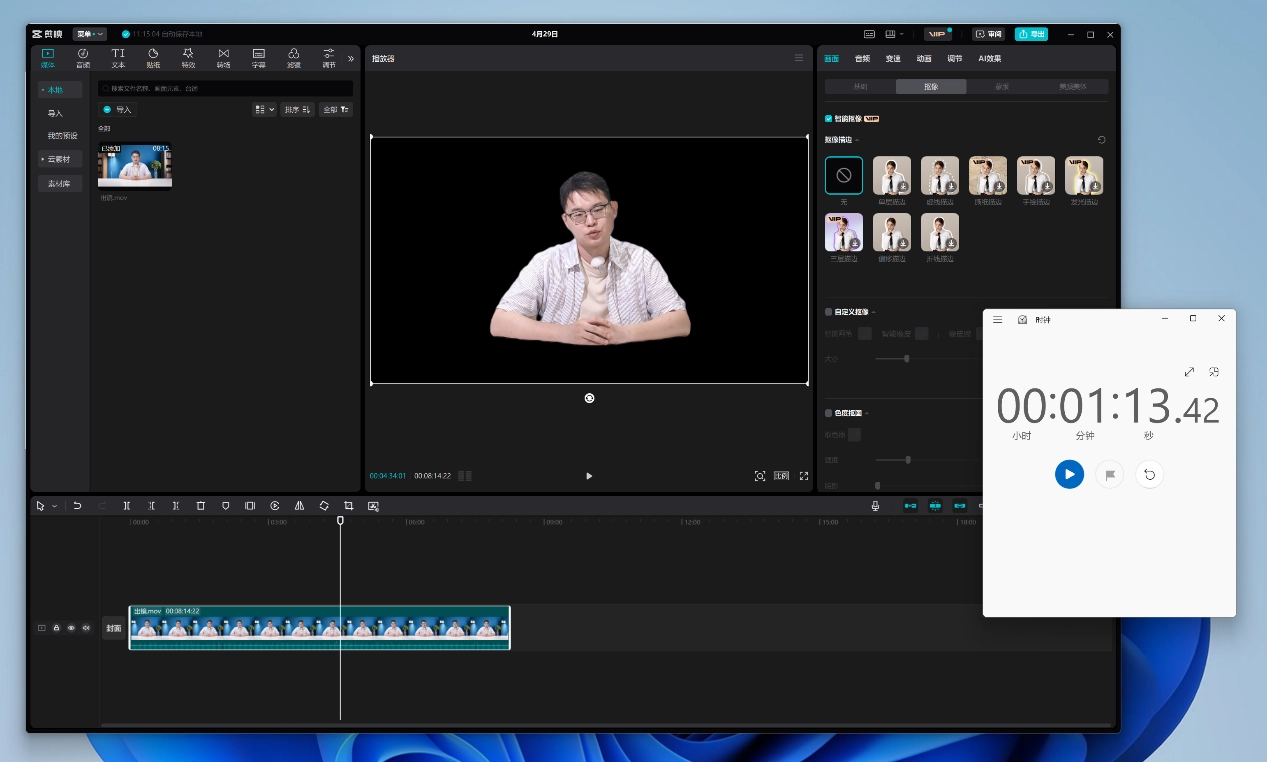Viewport: 1267px width, 762px height.
Task: Switch to the AI效果 tab
Action: point(989,58)
